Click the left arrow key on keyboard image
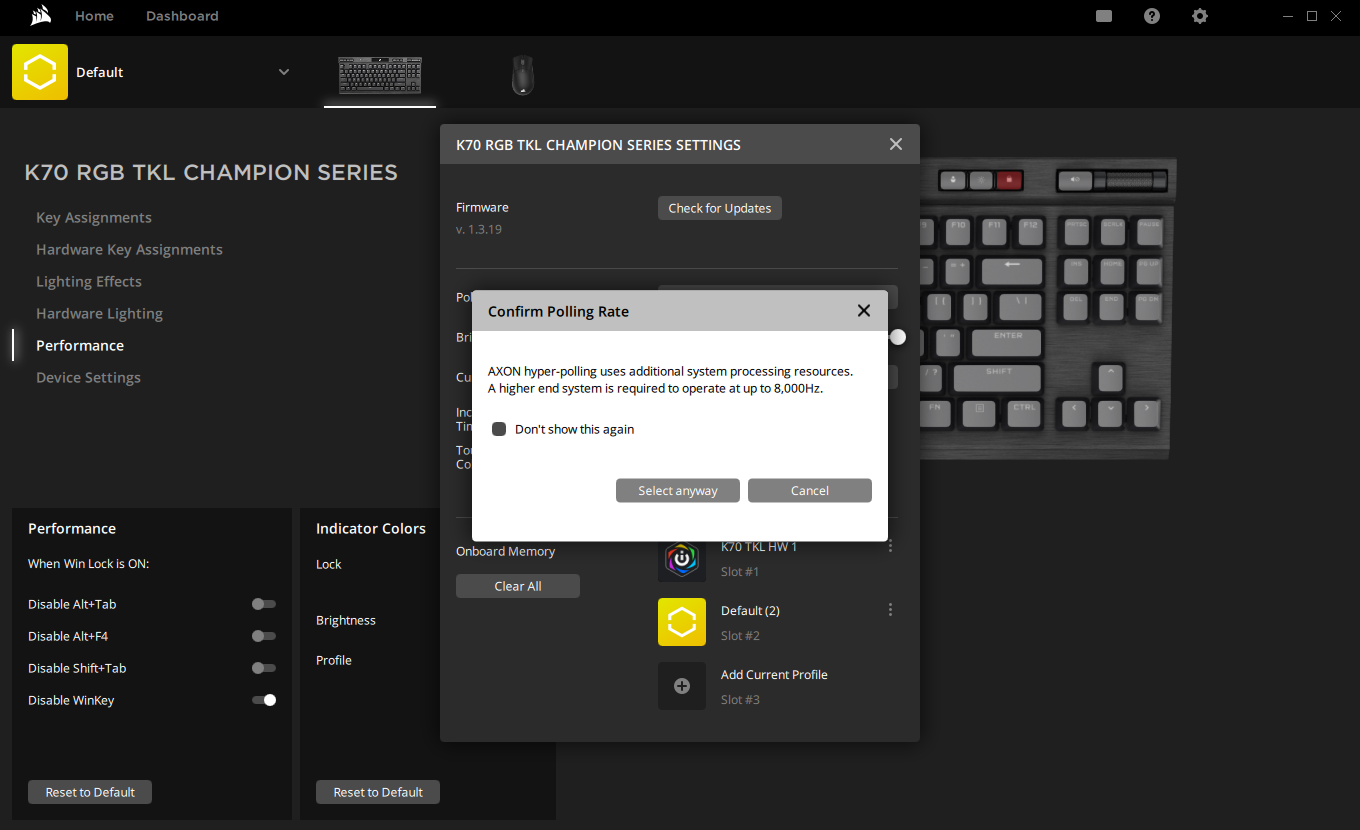1360x830 pixels. point(1075,413)
